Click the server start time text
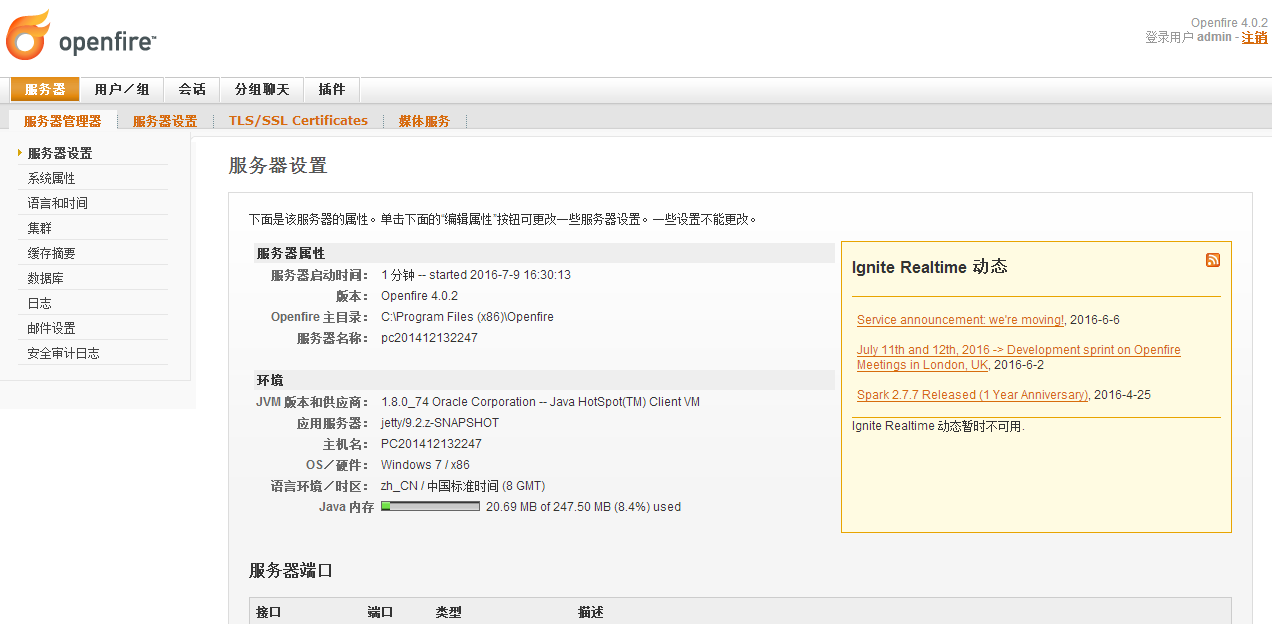The height and width of the screenshot is (624, 1272). tap(476, 275)
